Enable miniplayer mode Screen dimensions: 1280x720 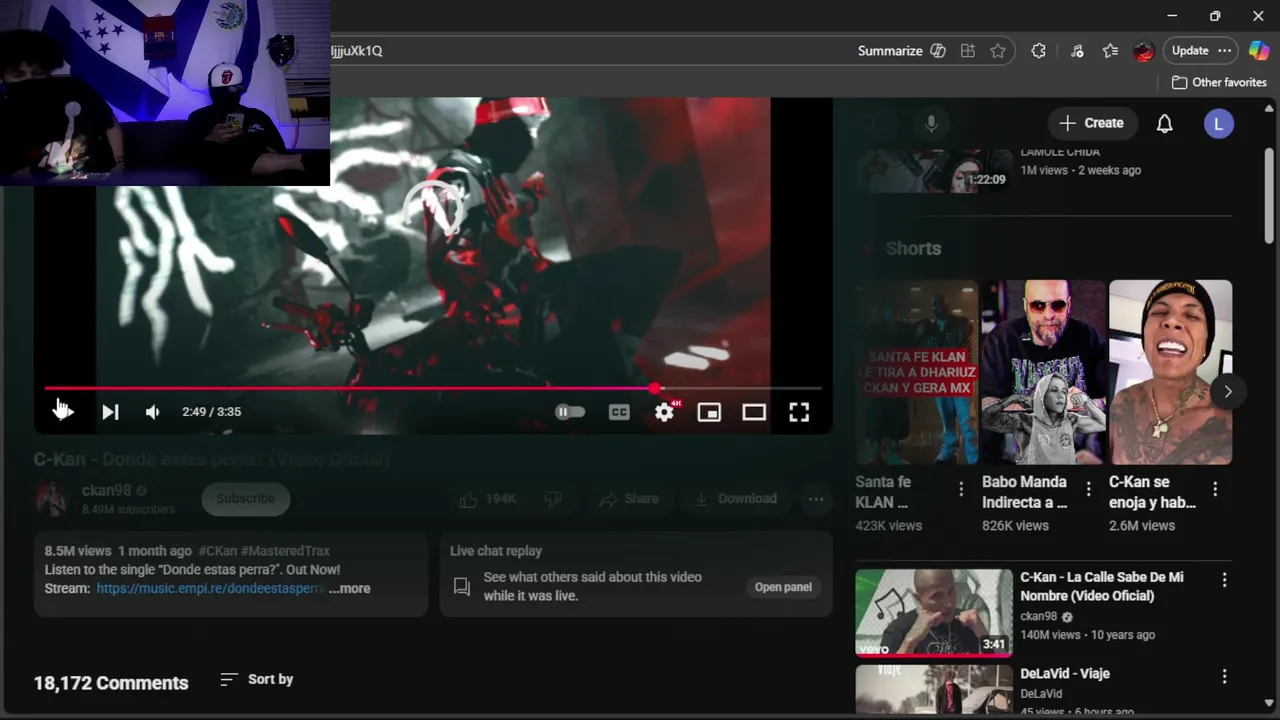[709, 412]
